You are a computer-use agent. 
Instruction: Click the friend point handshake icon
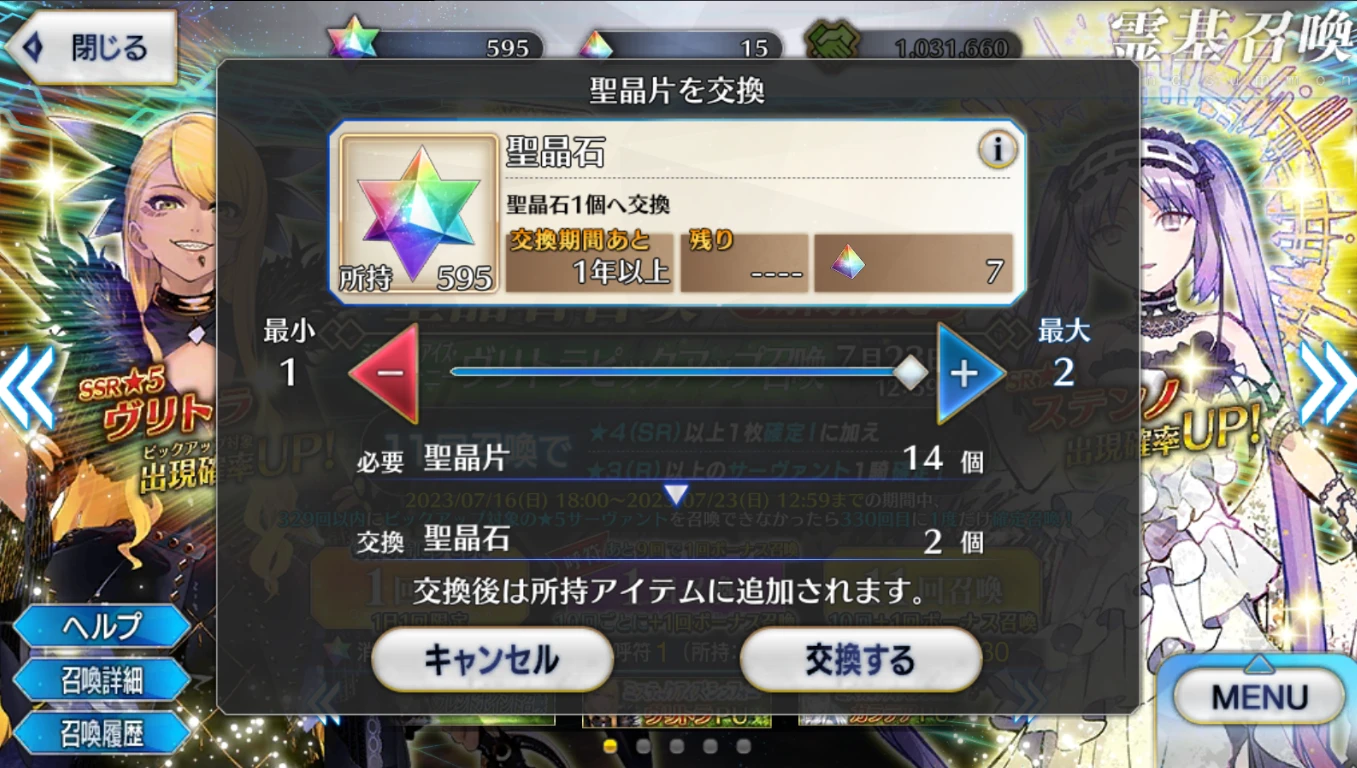click(832, 44)
